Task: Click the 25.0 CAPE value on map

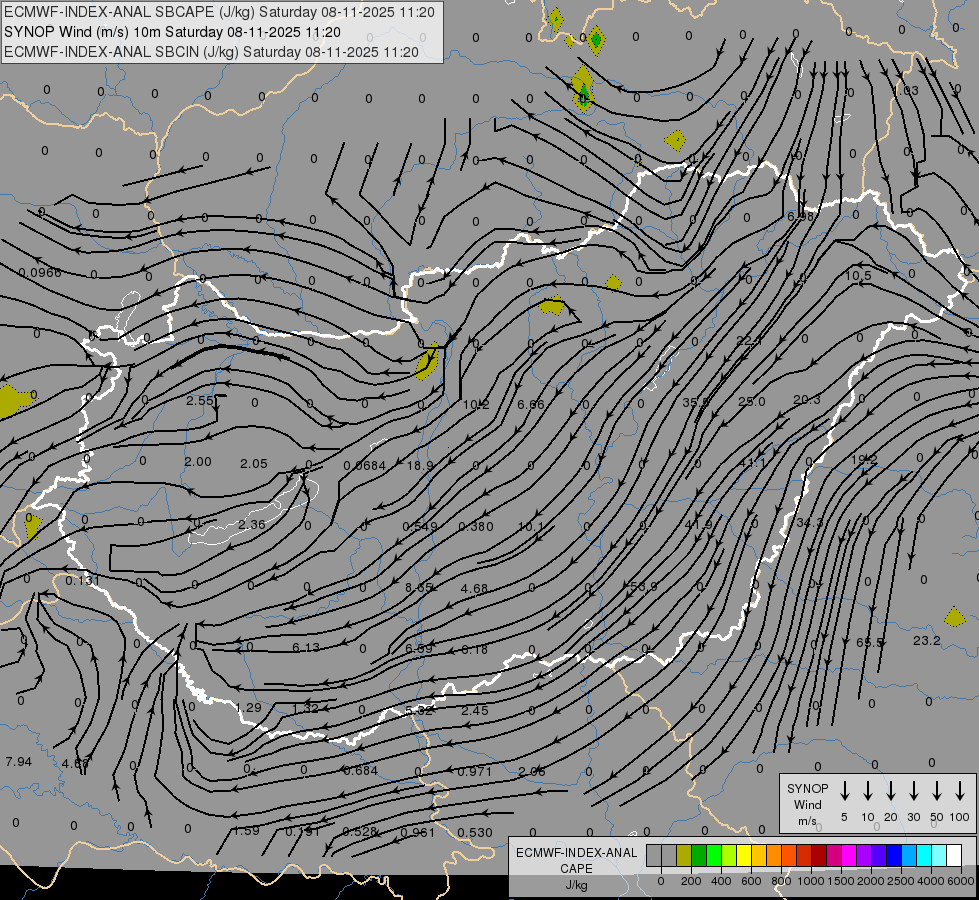Action: [752, 402]
